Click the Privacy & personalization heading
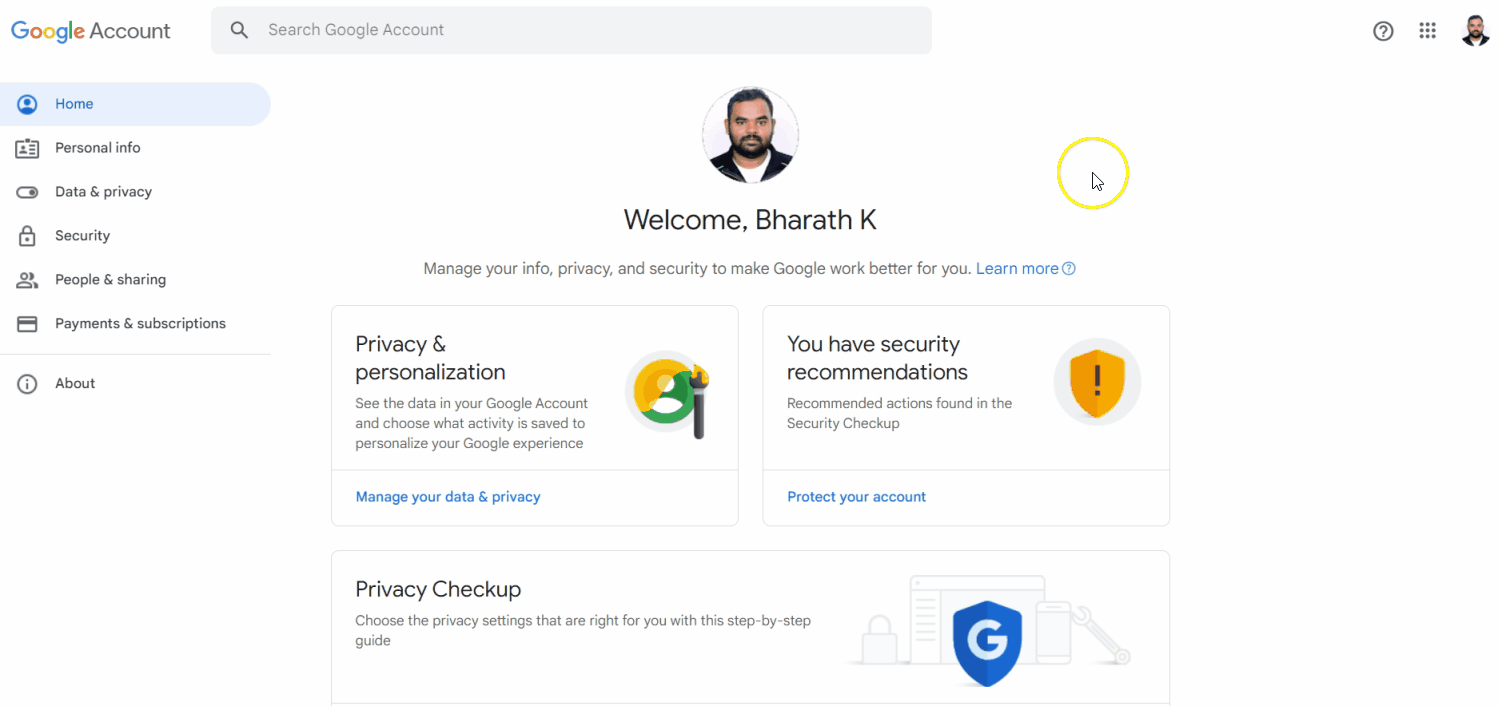This screenshot has width=1498, height=706. (x=430, y=358)
